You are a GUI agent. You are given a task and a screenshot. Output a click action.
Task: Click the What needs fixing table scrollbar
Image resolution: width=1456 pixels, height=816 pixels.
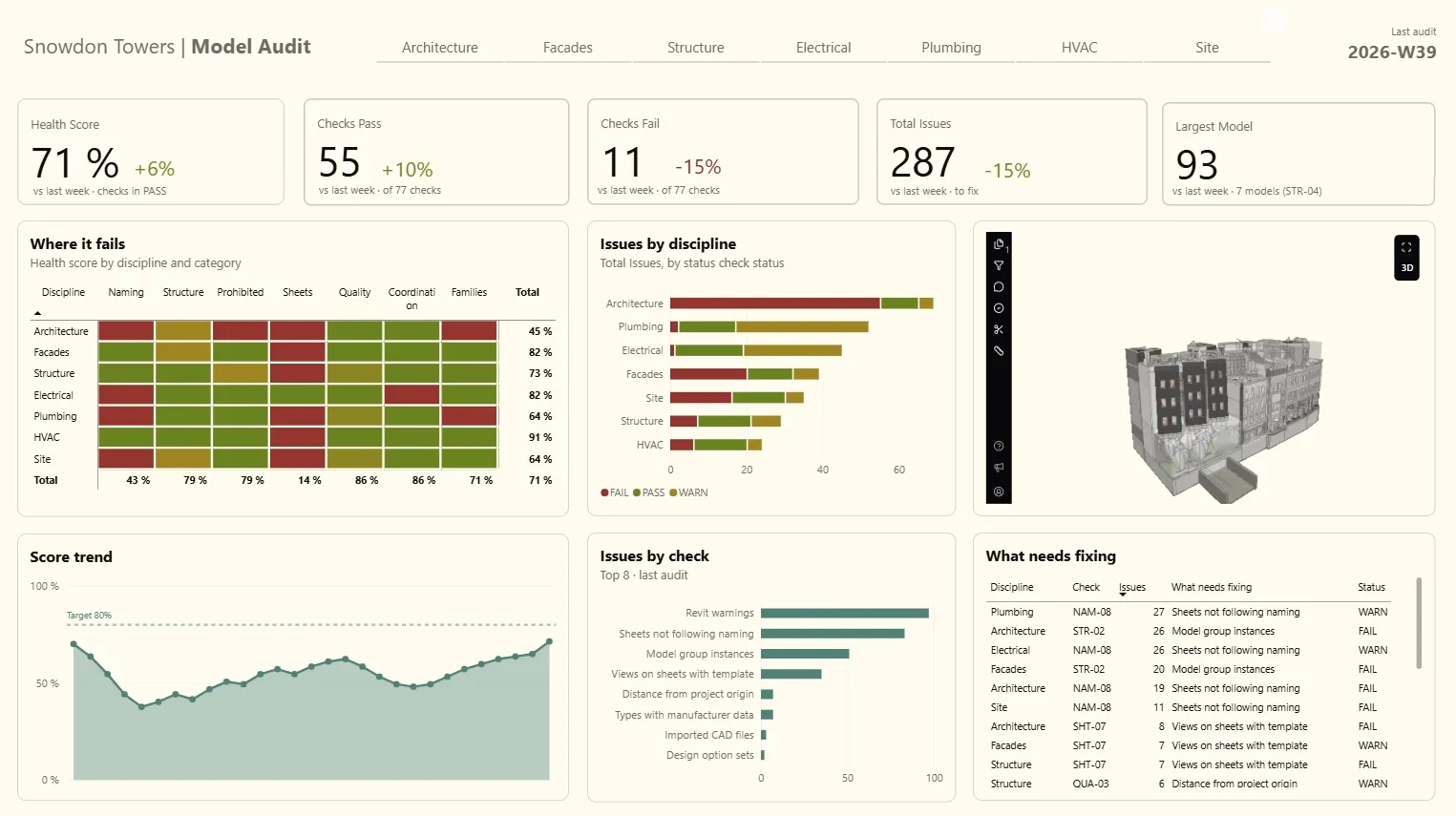[x=1419, y=622]
